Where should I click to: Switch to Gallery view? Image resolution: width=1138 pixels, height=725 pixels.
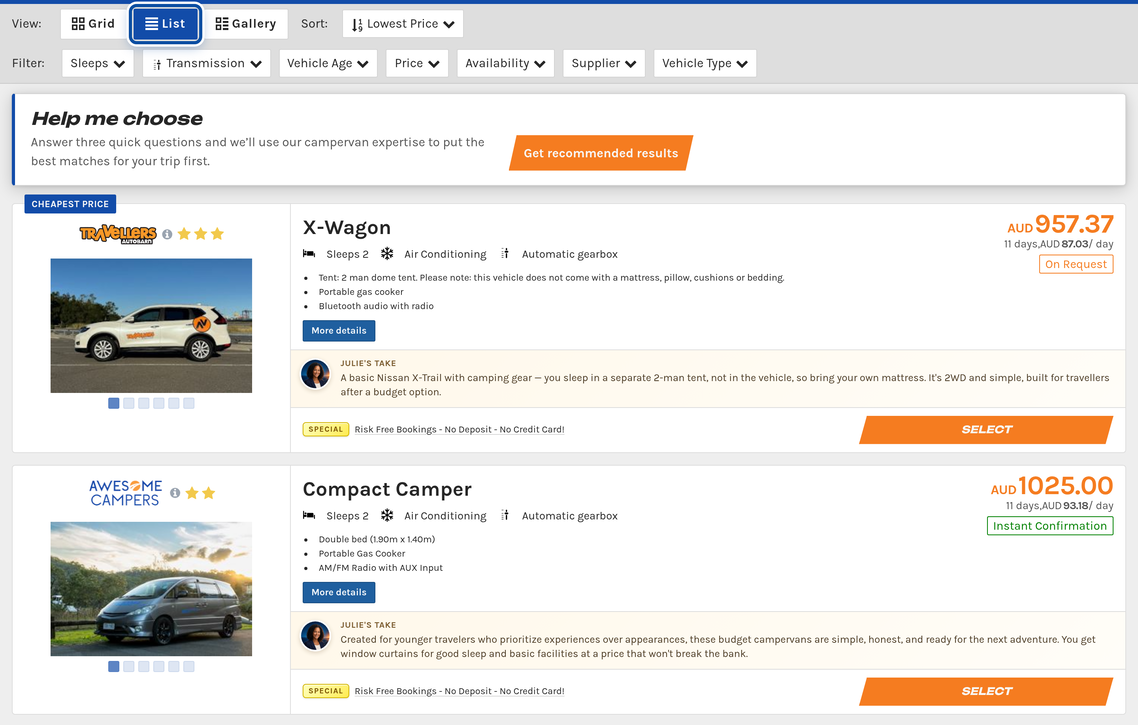(246, 24)
